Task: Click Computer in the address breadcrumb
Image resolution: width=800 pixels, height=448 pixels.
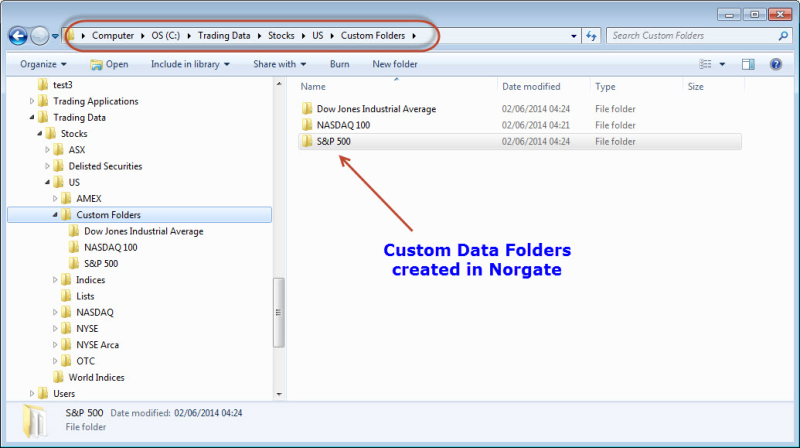Action: [113, 36]
